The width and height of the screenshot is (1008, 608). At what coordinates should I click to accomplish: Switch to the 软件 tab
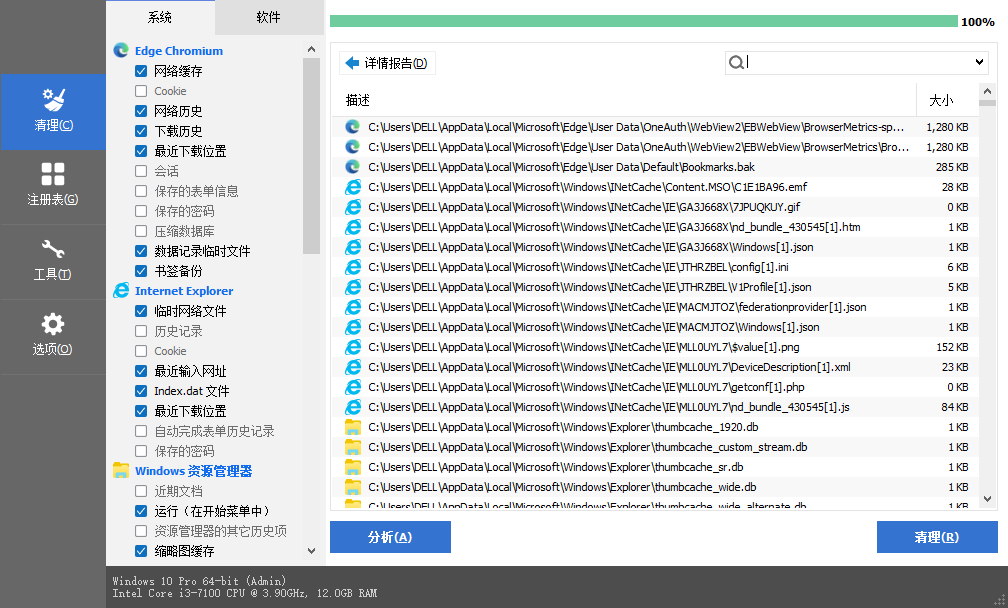(x=268, y=17)
